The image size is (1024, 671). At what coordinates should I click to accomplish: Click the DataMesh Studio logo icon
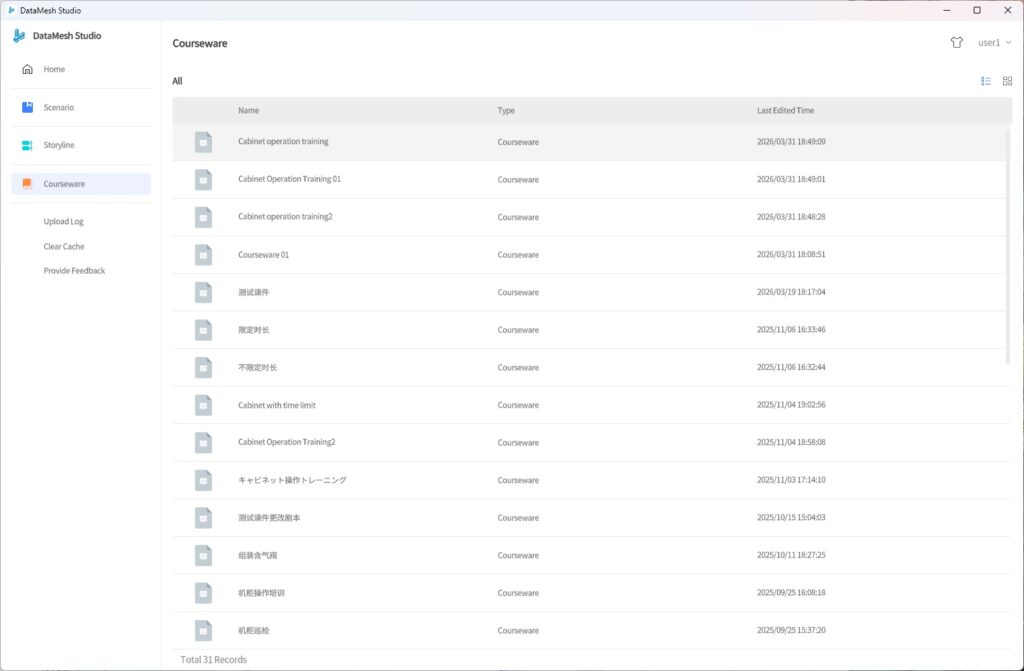coord(19,36)
